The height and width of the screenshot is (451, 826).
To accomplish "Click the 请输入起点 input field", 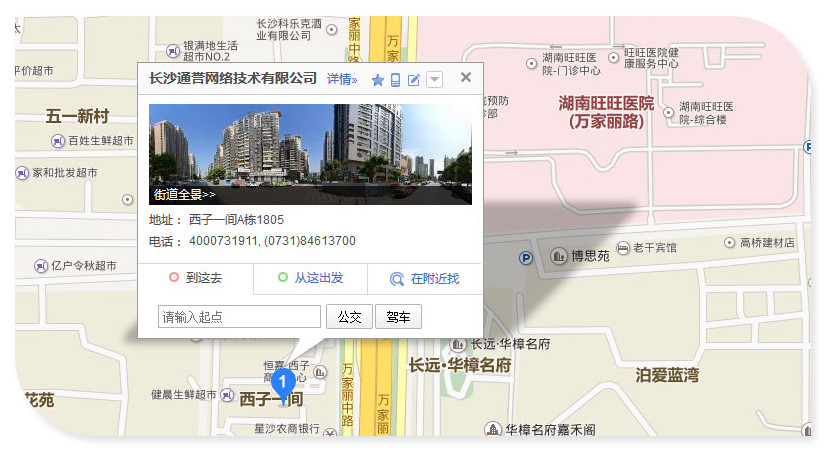I will pos(239,317).
